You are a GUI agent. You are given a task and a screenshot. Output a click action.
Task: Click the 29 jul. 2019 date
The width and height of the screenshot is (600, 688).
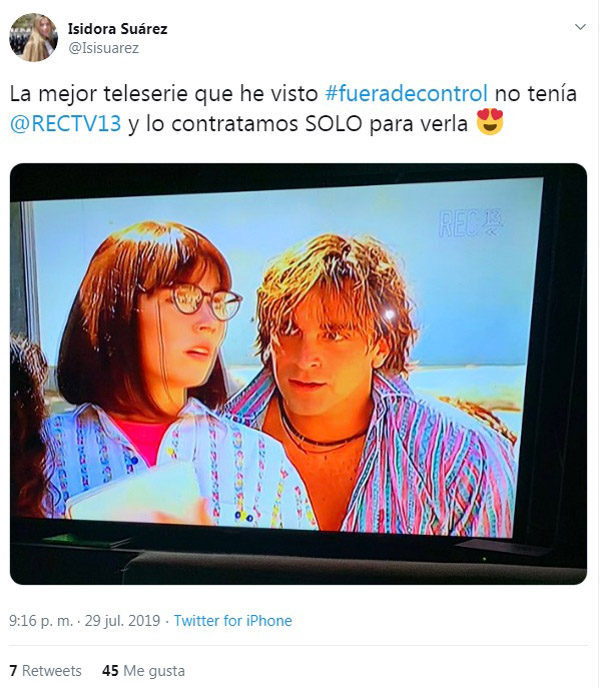click(122, 621)
